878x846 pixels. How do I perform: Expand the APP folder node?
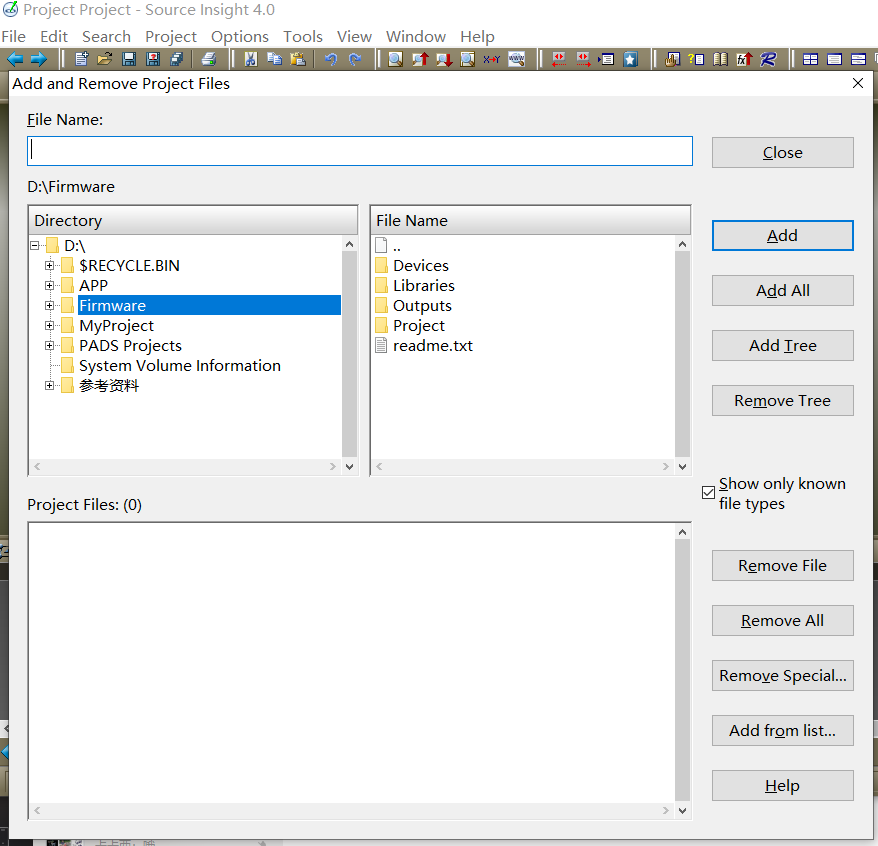[49, 286]
